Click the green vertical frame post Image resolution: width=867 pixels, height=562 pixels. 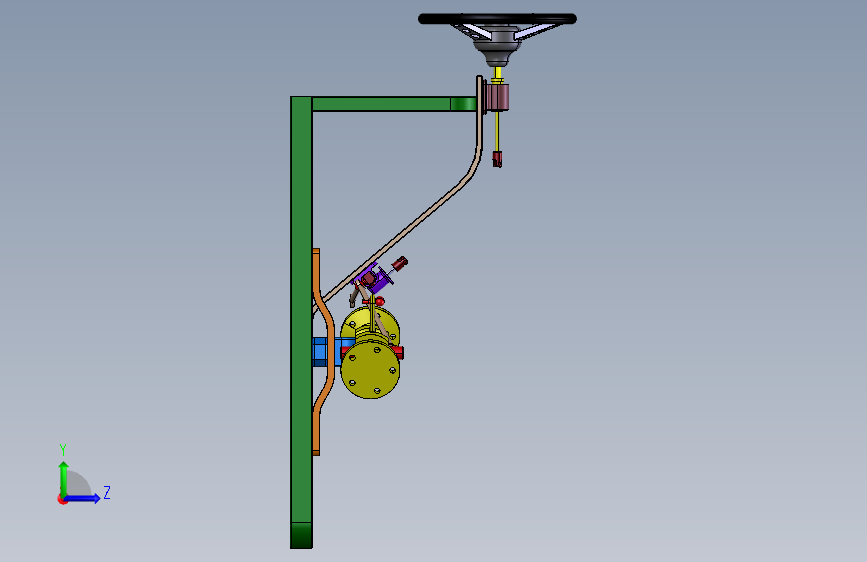(301, 322)
